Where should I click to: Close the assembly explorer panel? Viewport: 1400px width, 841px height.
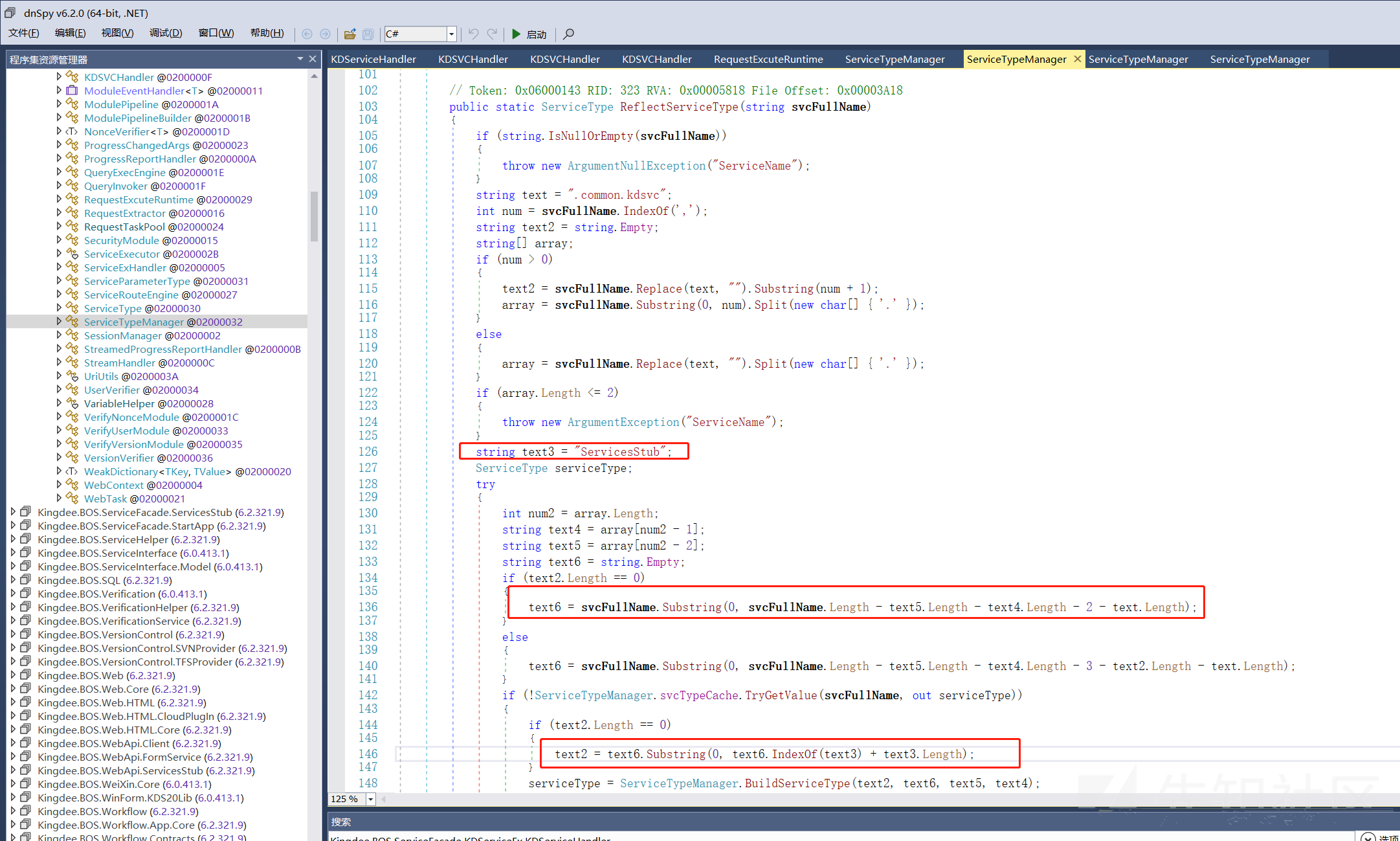[313, 59]
